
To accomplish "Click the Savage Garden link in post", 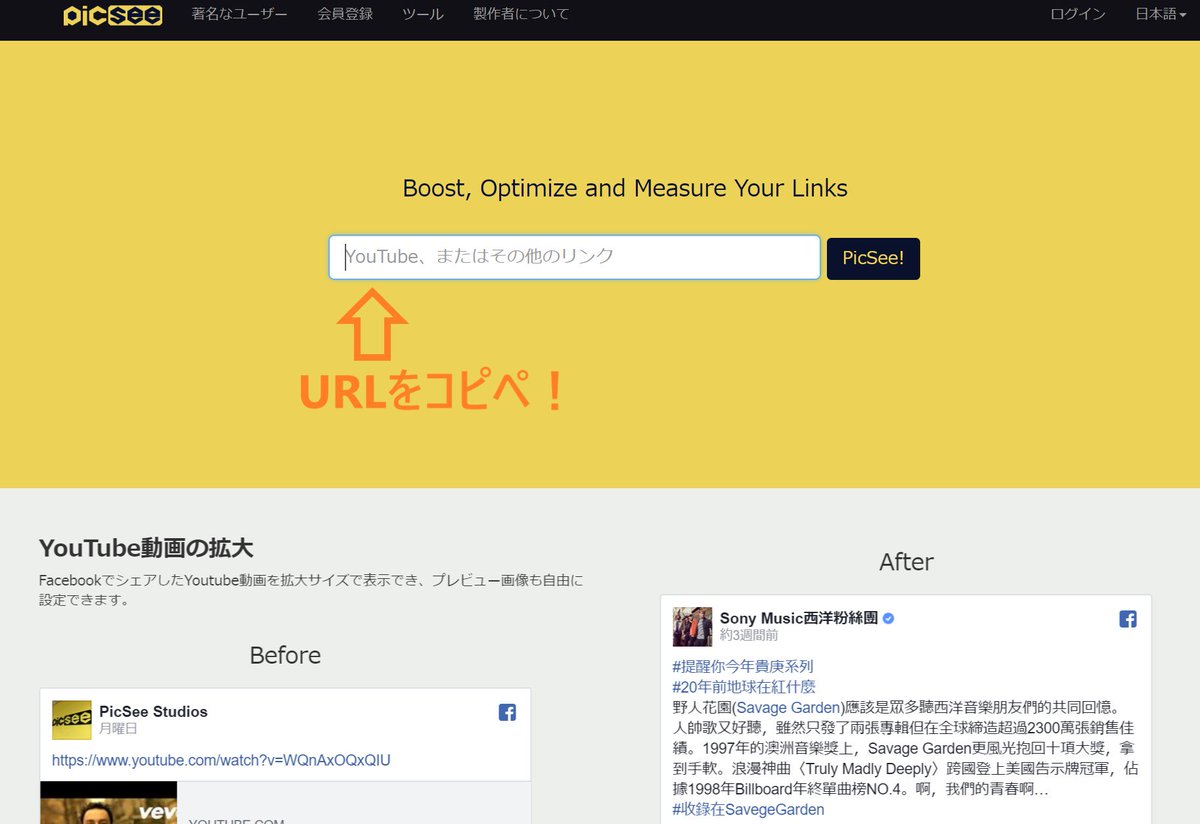I will (790, 707).
